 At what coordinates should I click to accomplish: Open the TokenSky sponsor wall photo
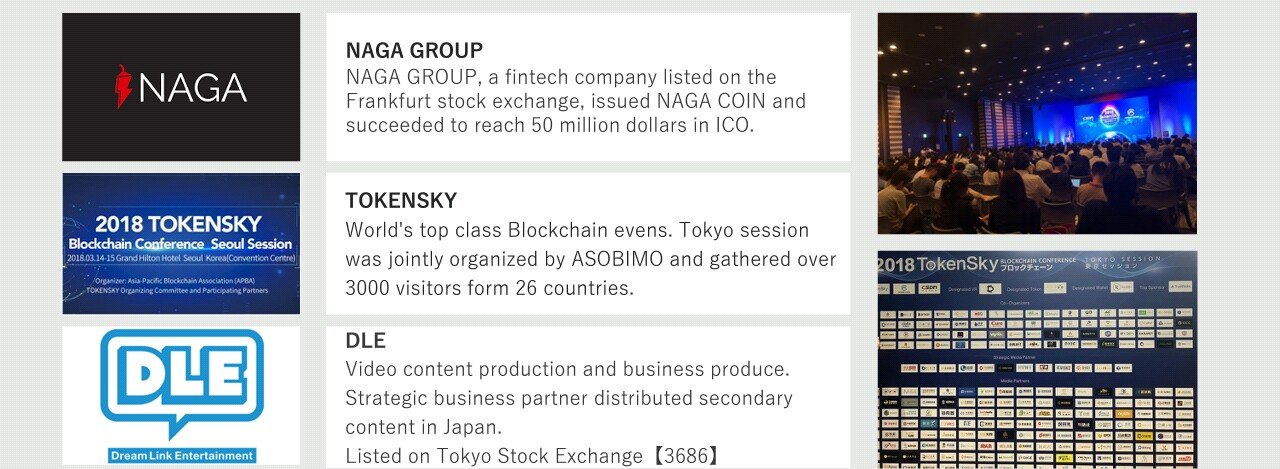coord(1037,360)
